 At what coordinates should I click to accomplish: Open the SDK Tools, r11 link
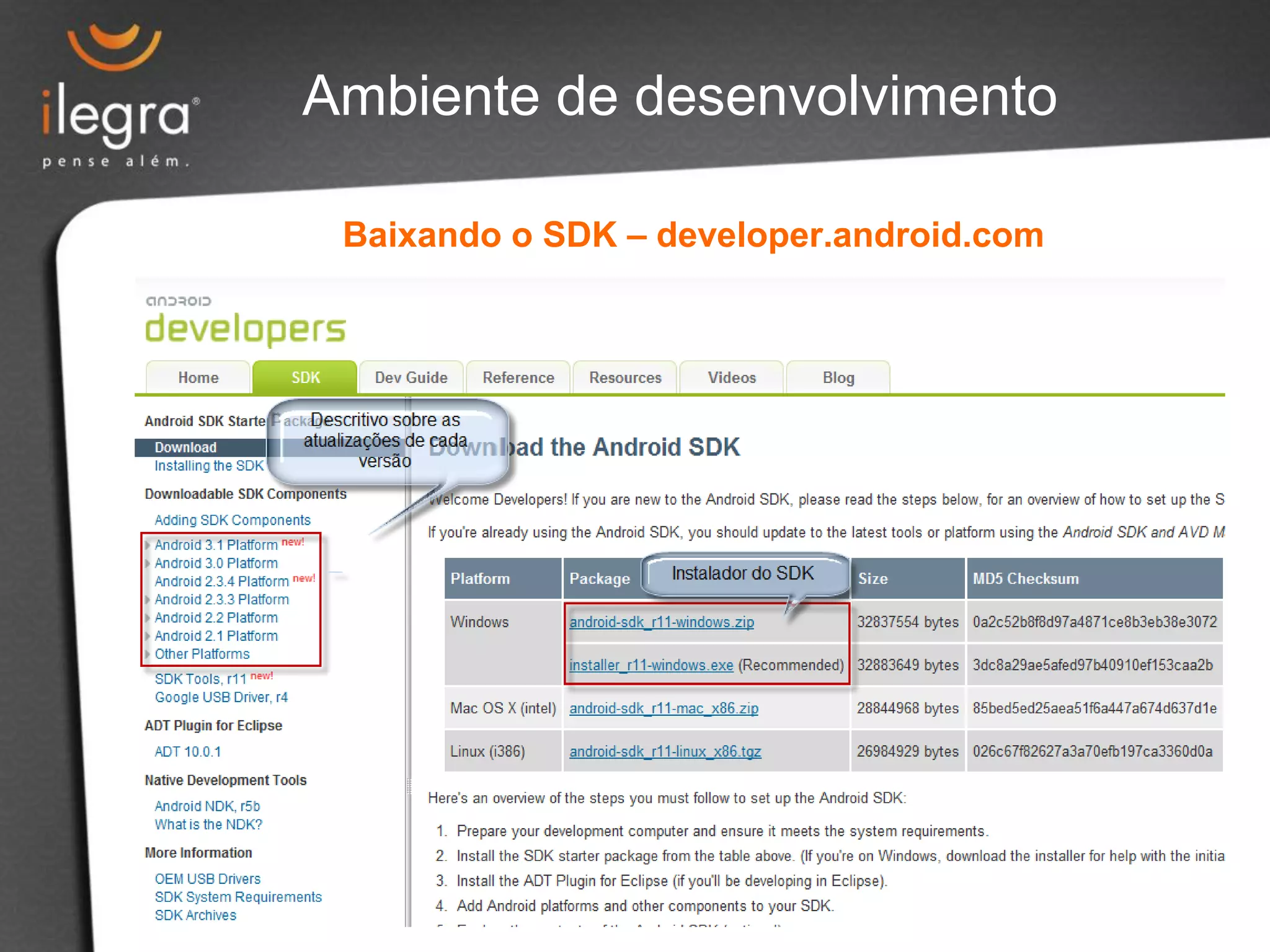[x=200, y=679]
